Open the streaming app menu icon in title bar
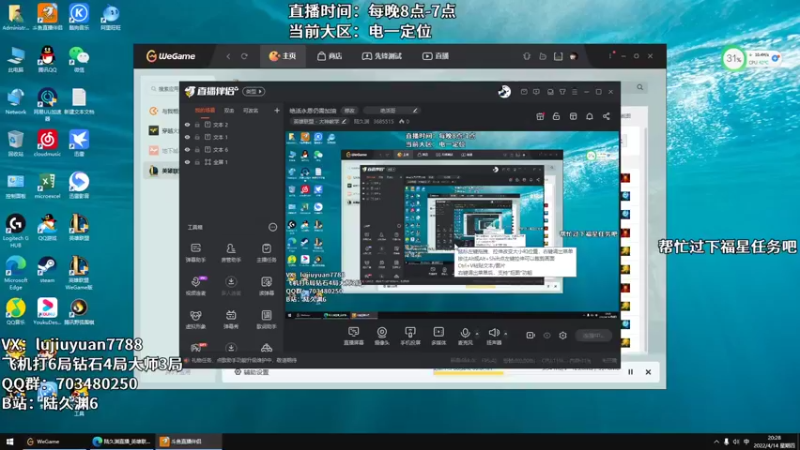 pos(574,92)
